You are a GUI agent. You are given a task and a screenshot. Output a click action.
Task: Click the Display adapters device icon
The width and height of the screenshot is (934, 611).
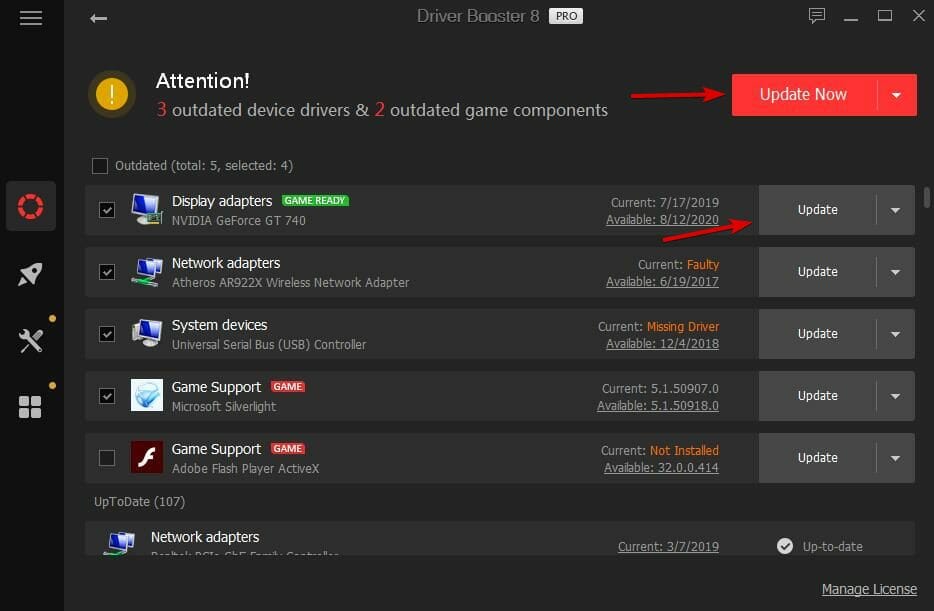pyautogui.click(x=147, y=209)
